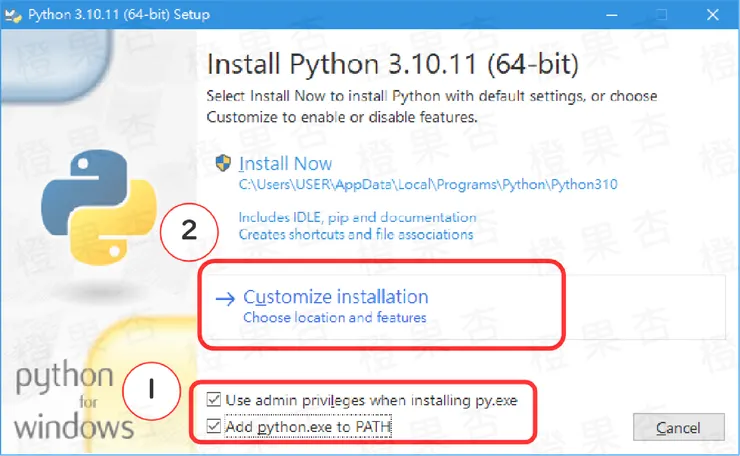Viewport: 740px width, 456px height.
Task: Close the Python Setup window
Action: tap(710, 15)
